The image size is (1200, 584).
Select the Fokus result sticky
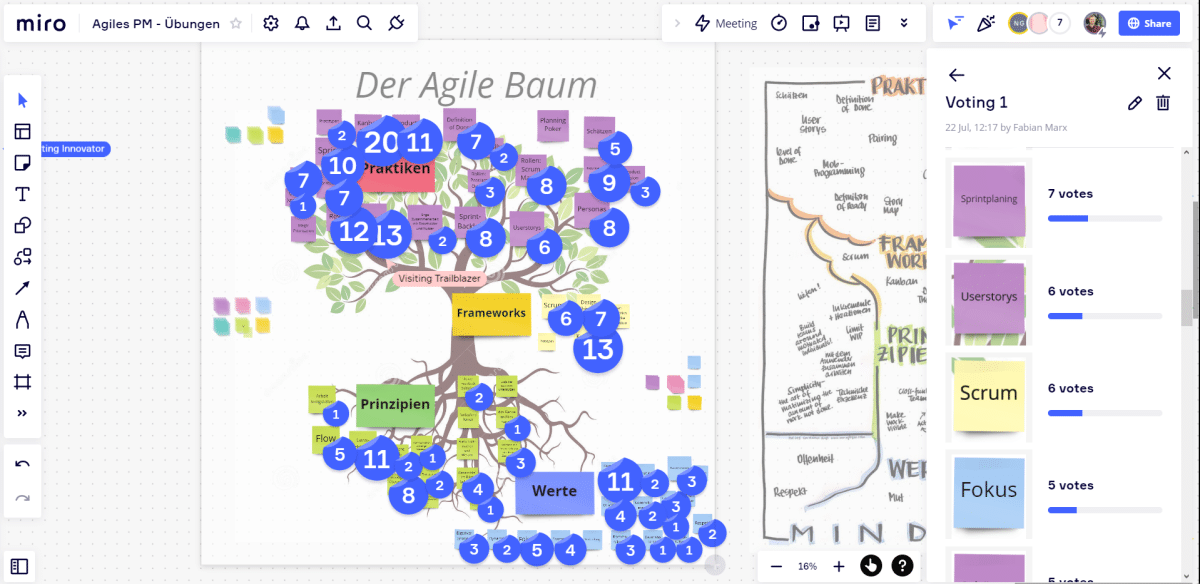(989, 492)
